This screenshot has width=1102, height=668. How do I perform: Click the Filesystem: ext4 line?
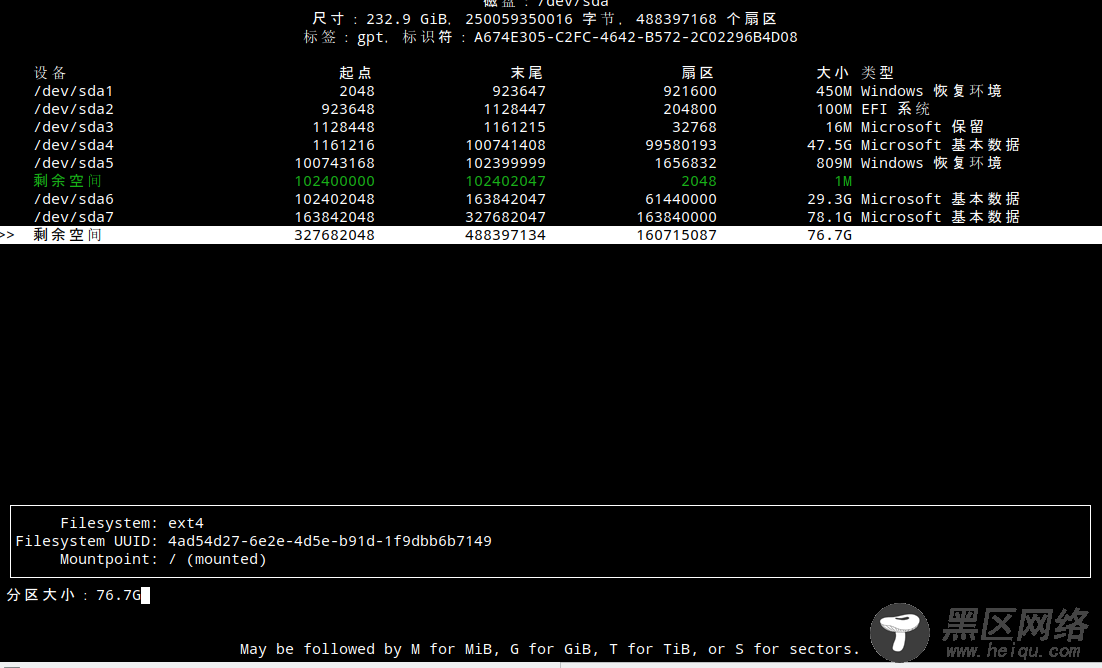click(x=132, y=523)
